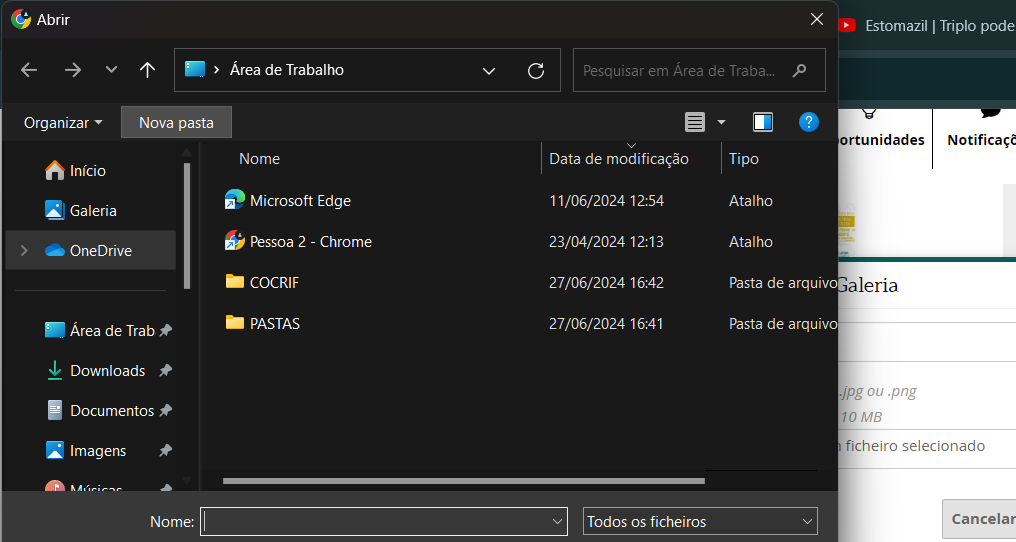Expand the address bar path history
Image resolution: width=1016 pixels, height=542 pixels.
[489, 70]
